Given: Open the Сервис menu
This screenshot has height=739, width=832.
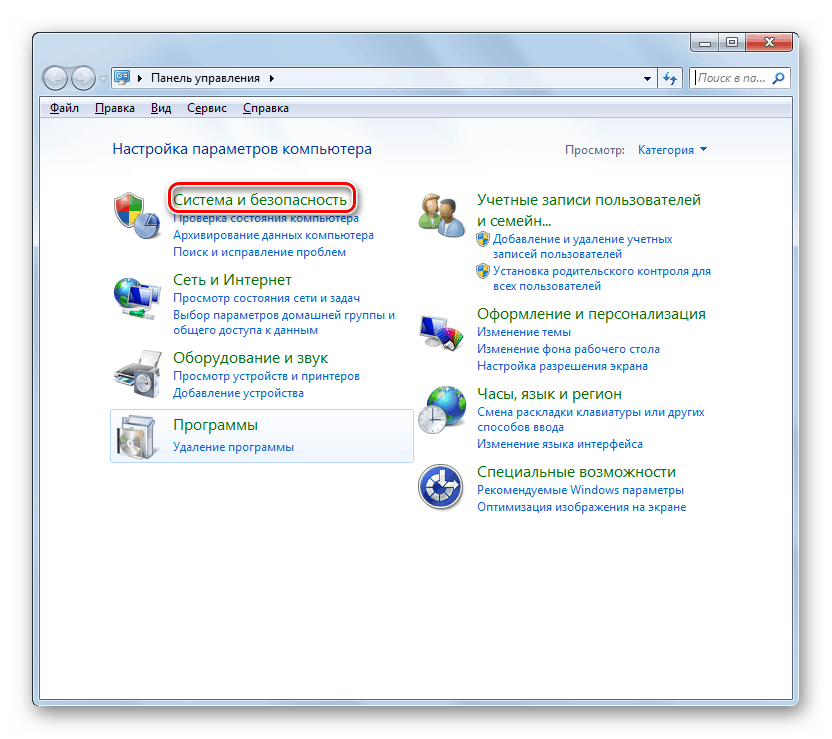Looking at the screenshot, I should [x=206, y=108].
